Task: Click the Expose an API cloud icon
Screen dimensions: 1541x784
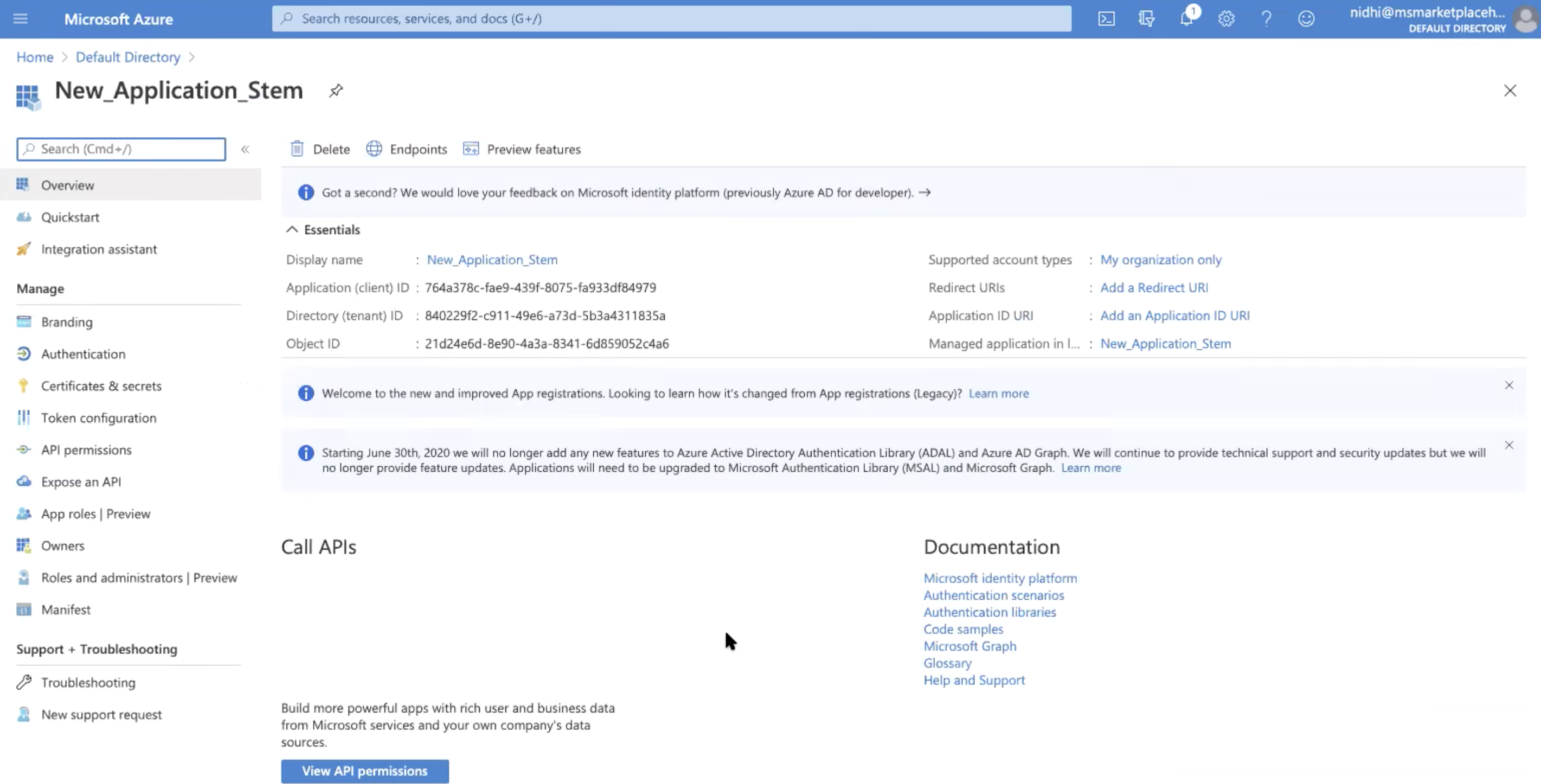Action: tap(23, 481)
